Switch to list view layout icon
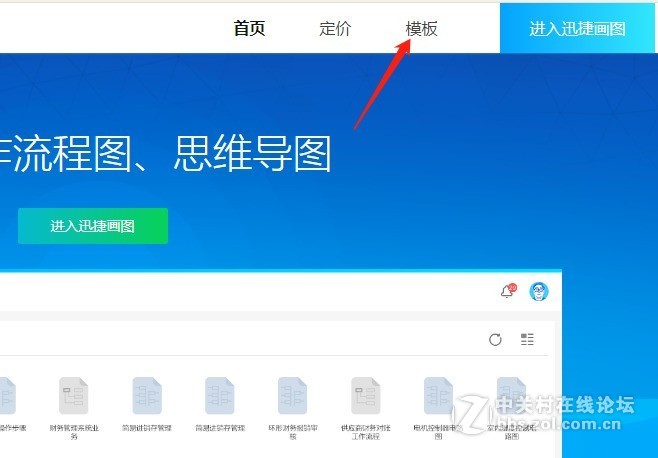Image resolution: width=658 pixels, height=458 pixels. [527, 339]
